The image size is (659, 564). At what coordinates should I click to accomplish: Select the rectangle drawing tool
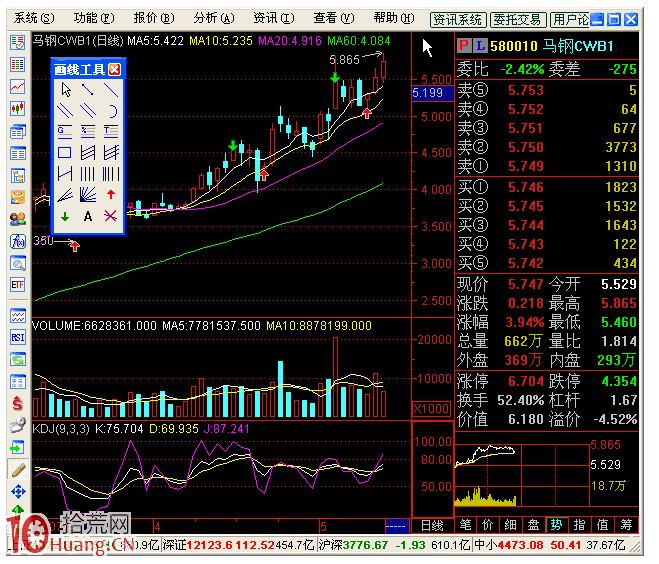tap(65, 153)
